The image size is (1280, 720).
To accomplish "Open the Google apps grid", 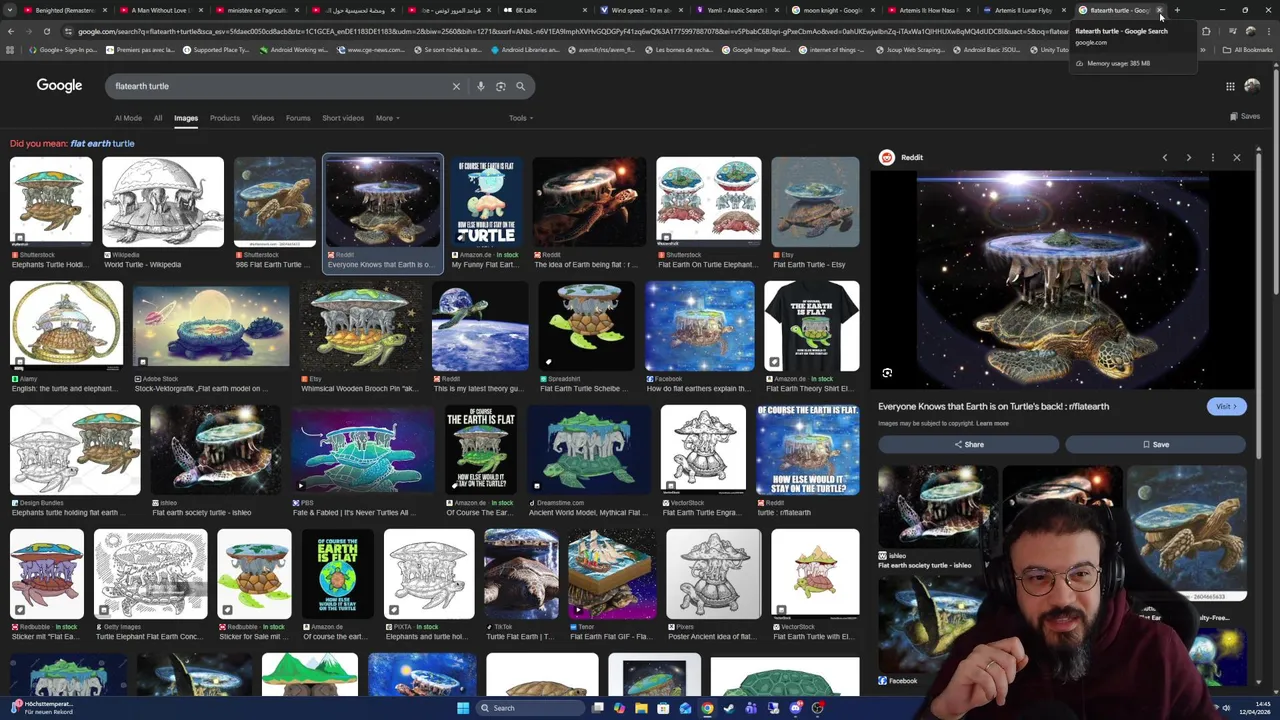I will click(1230, 86).
